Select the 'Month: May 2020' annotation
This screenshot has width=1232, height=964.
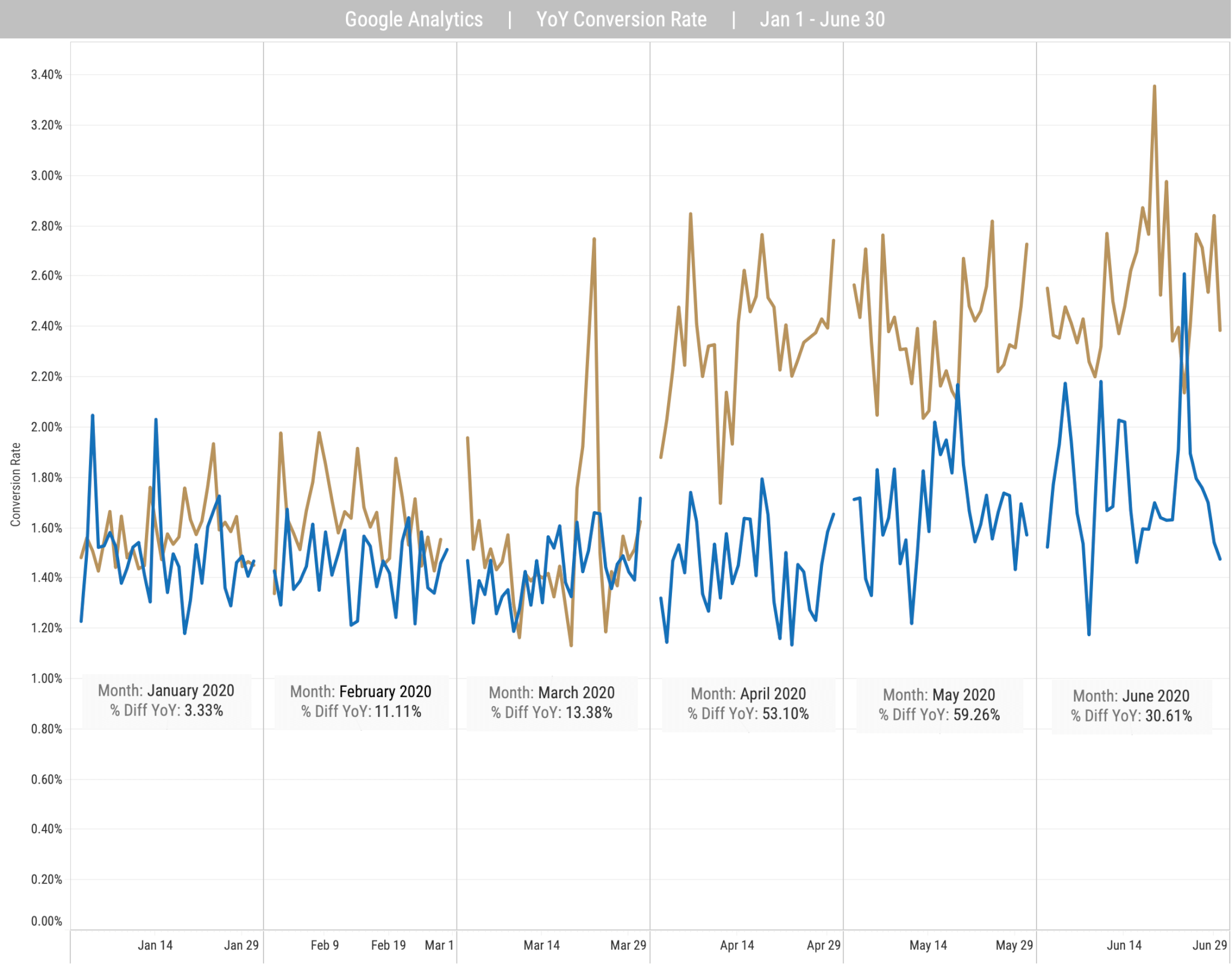coord(939,695)
